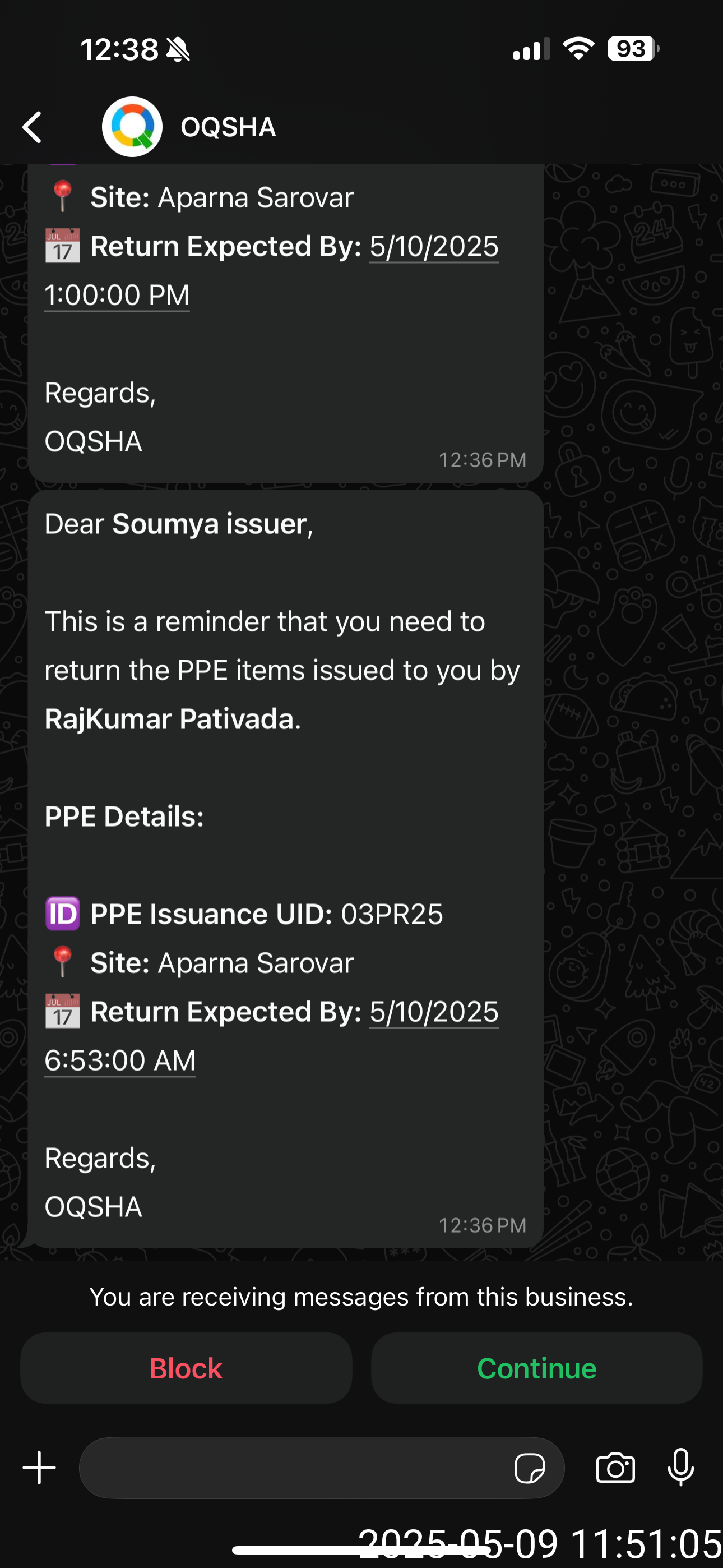Open the camera
This screenshot has height=1568, width=723.
[x=615, y=1468]
